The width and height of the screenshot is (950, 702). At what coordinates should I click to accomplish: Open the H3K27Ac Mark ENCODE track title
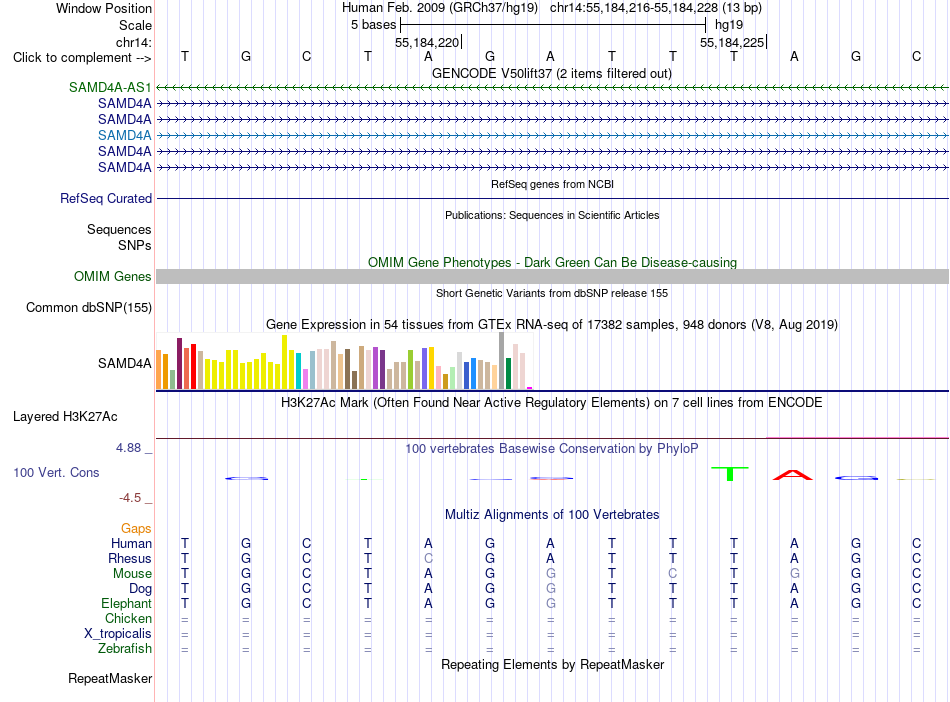pos(552,403)
